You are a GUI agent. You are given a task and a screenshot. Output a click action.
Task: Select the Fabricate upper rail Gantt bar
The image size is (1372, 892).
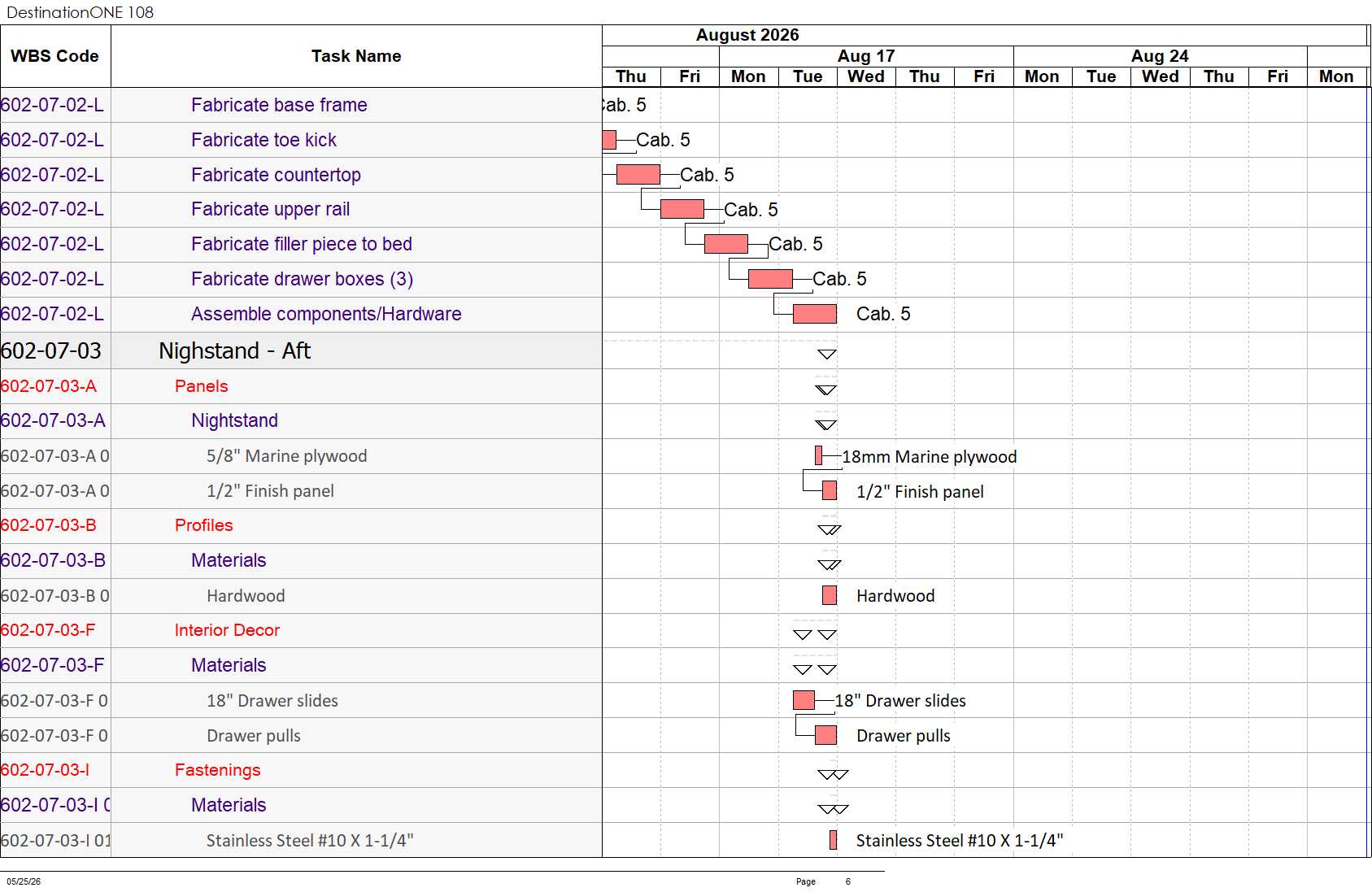click(x=682, y=209)
